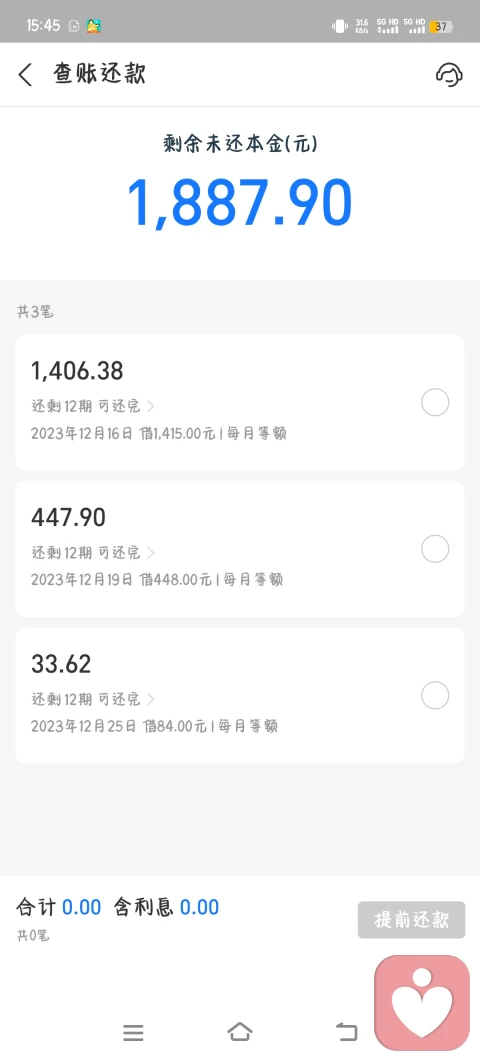This screenshot has height=1061, width=480.
Task: Tap the 1,887.90 remaining principal amount
Action: coord(240,203)
